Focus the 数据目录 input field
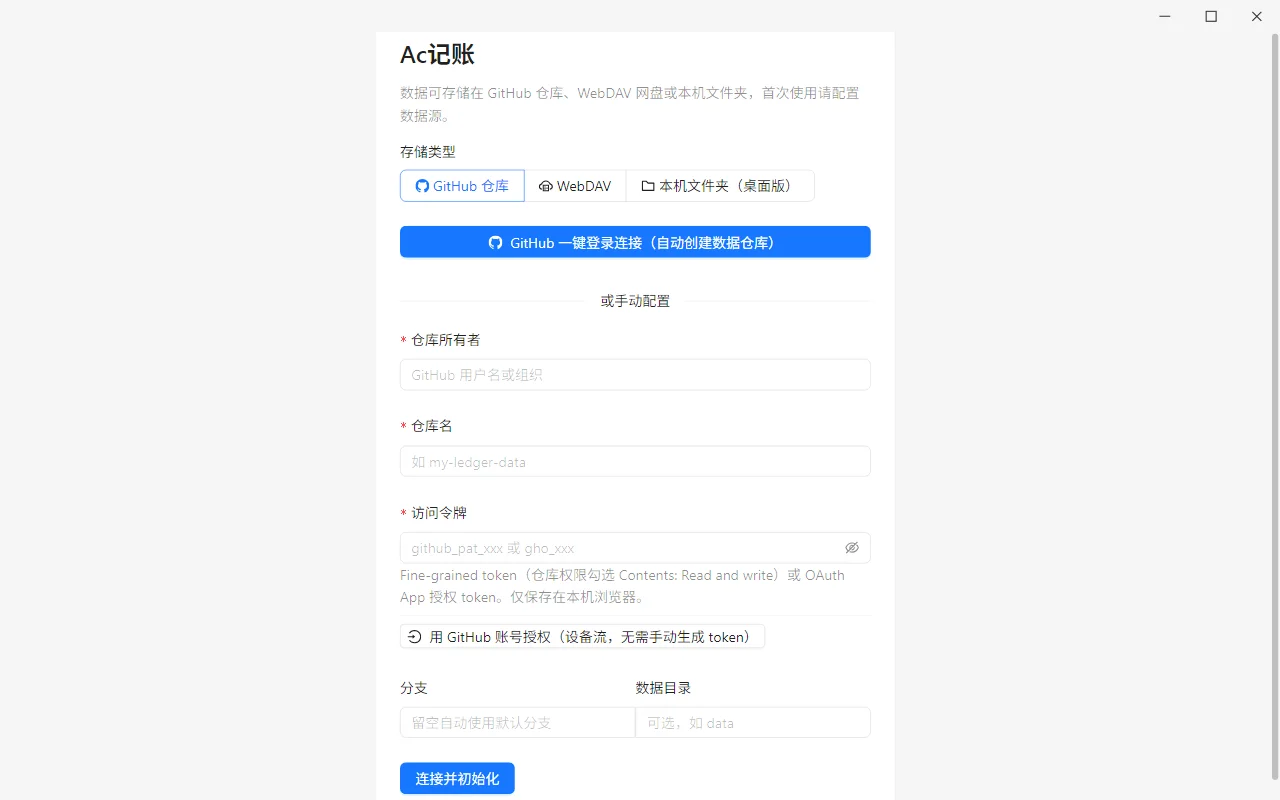 pyautogui.click(x=753, y=722)
